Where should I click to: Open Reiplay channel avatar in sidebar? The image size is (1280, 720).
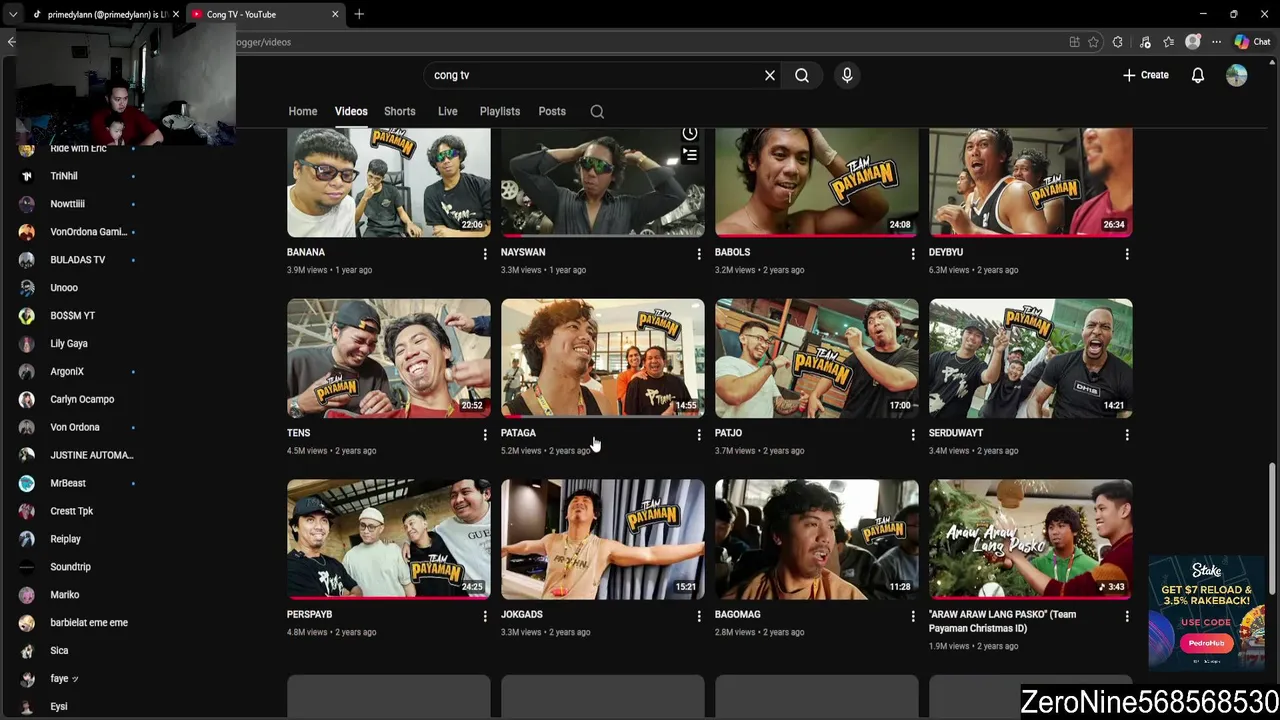27,539
